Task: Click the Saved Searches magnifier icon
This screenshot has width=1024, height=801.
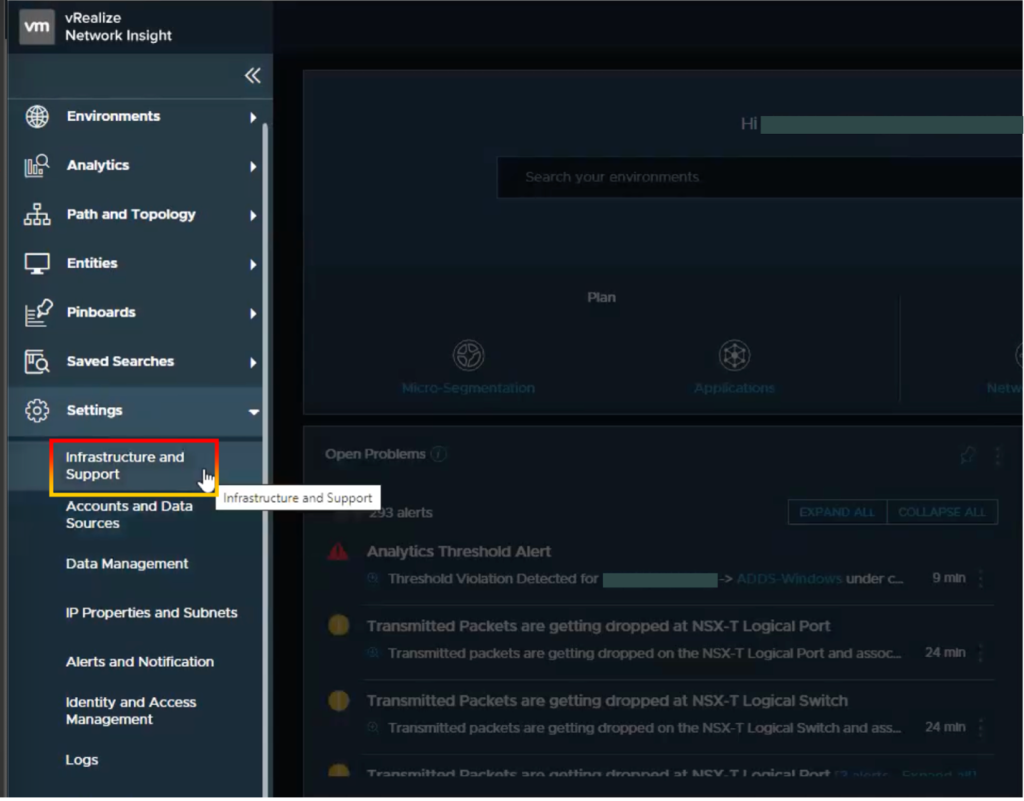Action: pos(37,362)
